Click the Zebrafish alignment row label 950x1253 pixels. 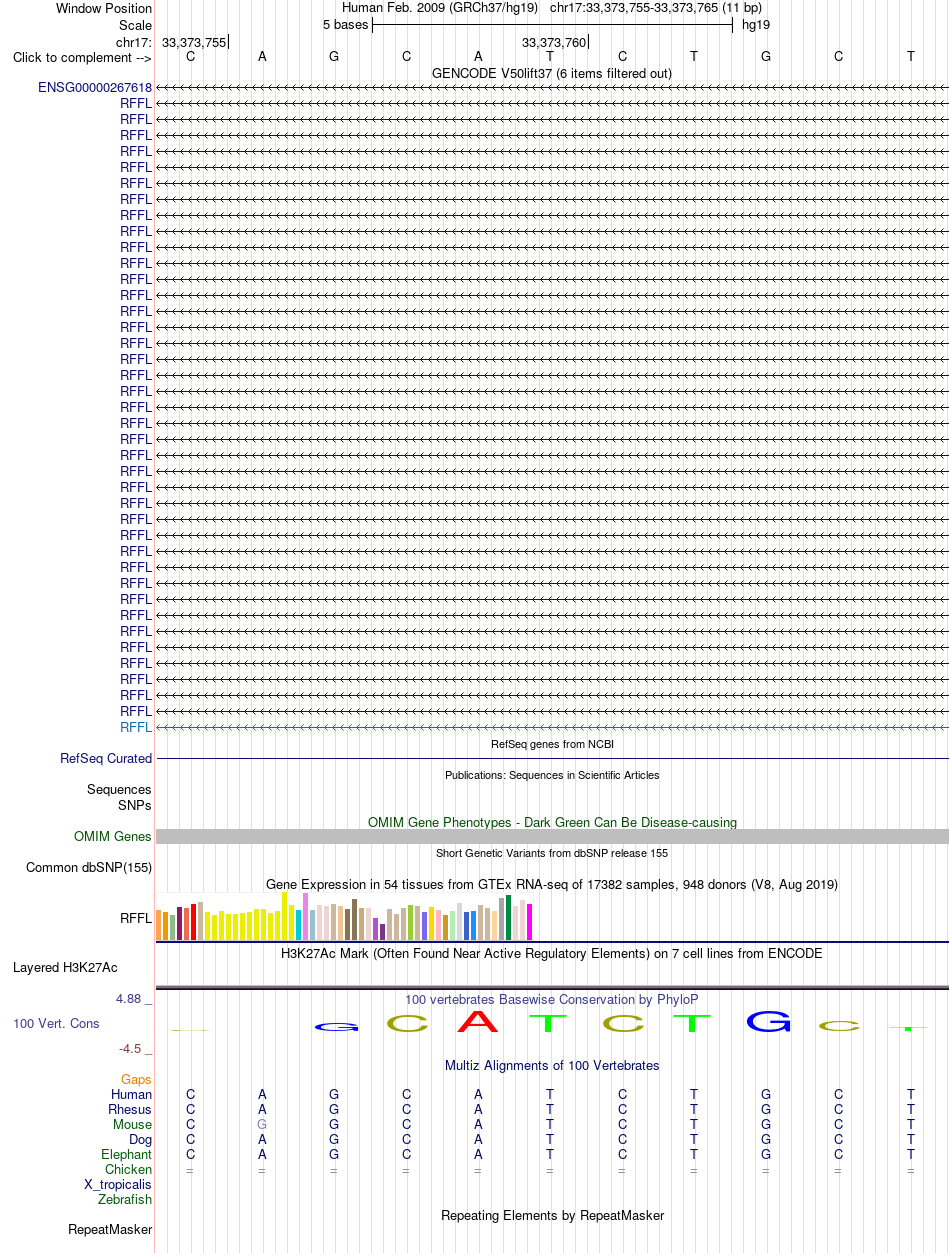[x=125, y=1200]
